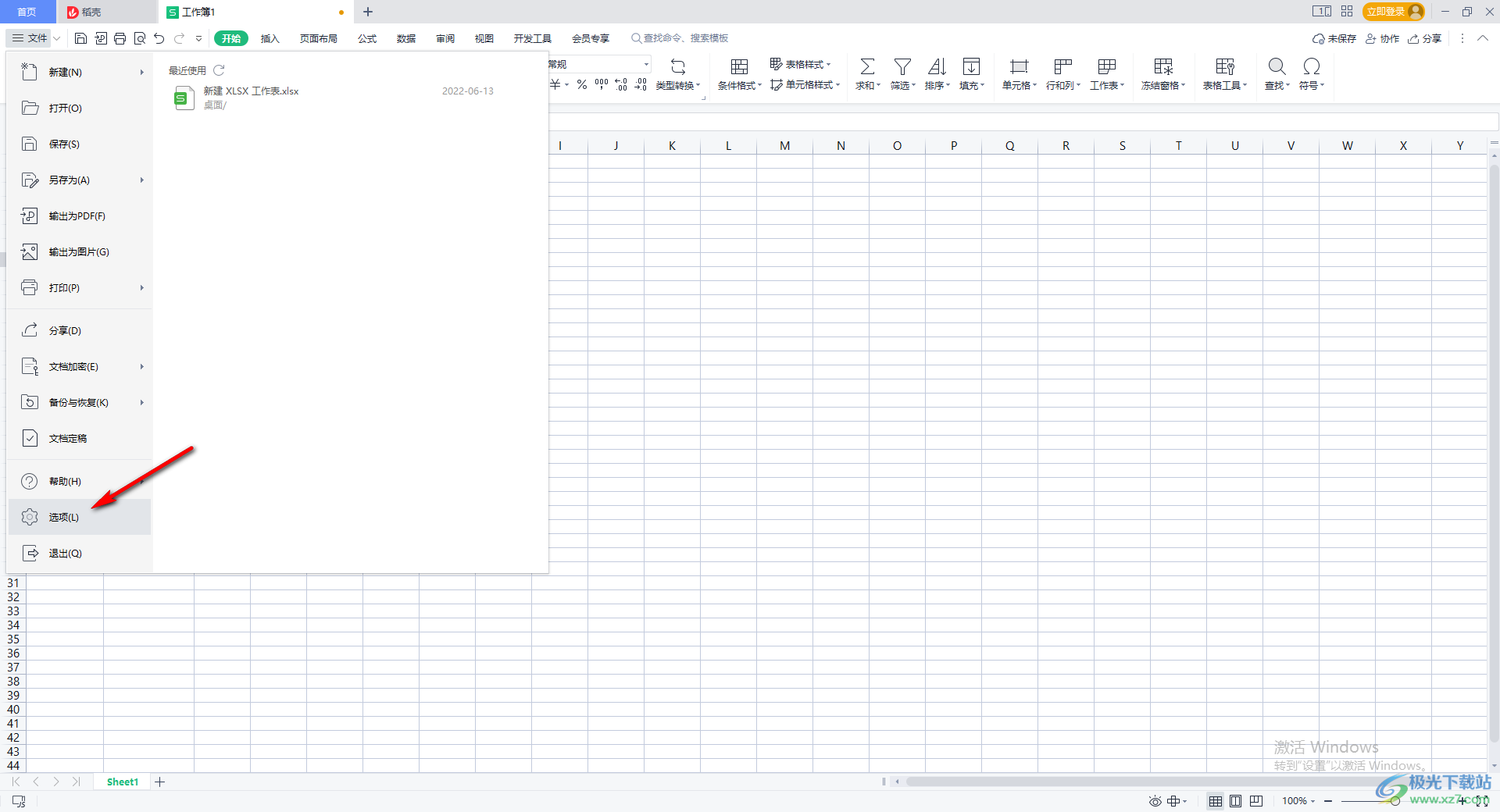Expand the Backup and Restore (备份与恢复) submenu

[x=142, y=402]
